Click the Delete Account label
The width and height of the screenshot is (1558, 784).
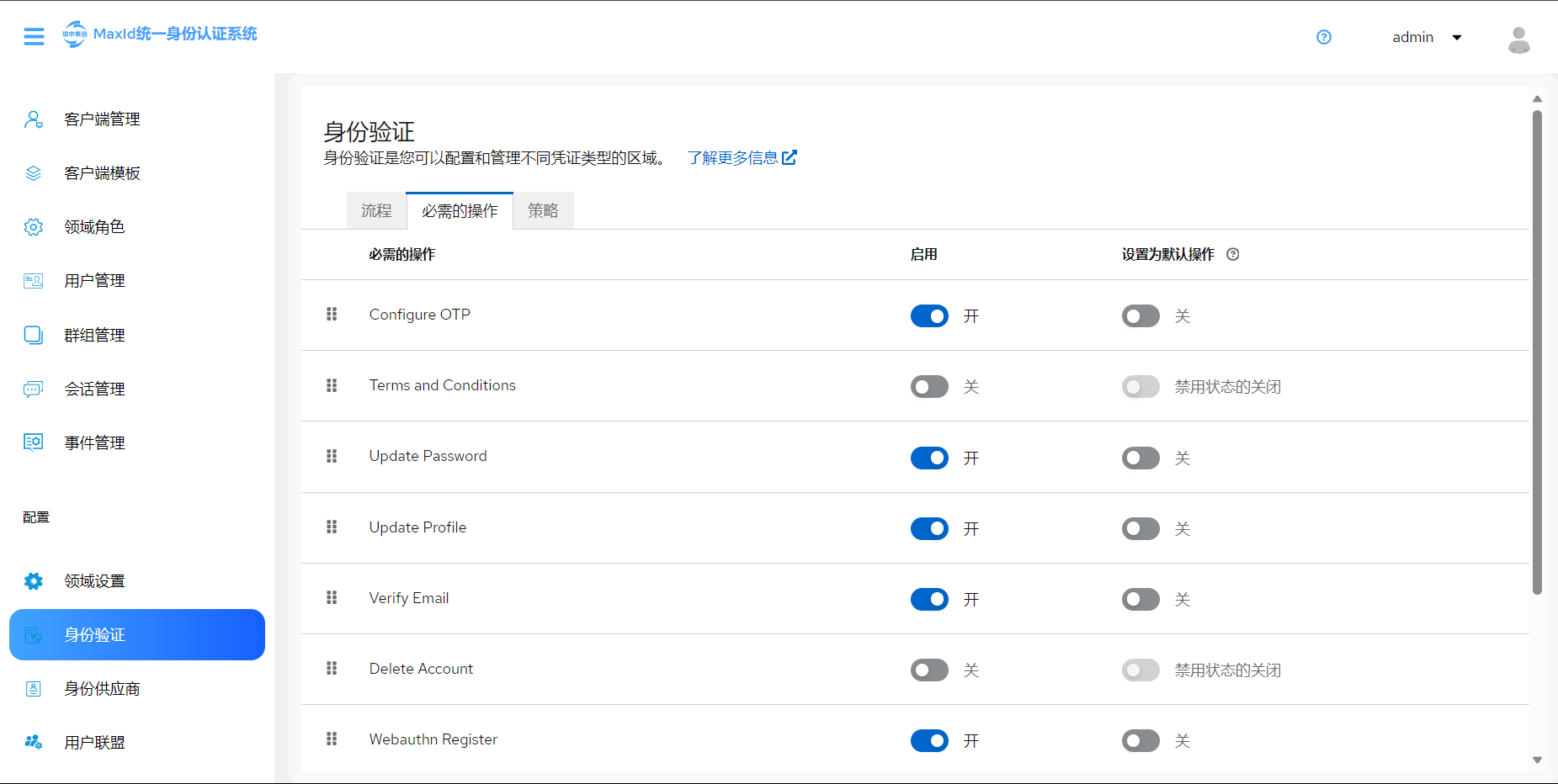(421, 669)
